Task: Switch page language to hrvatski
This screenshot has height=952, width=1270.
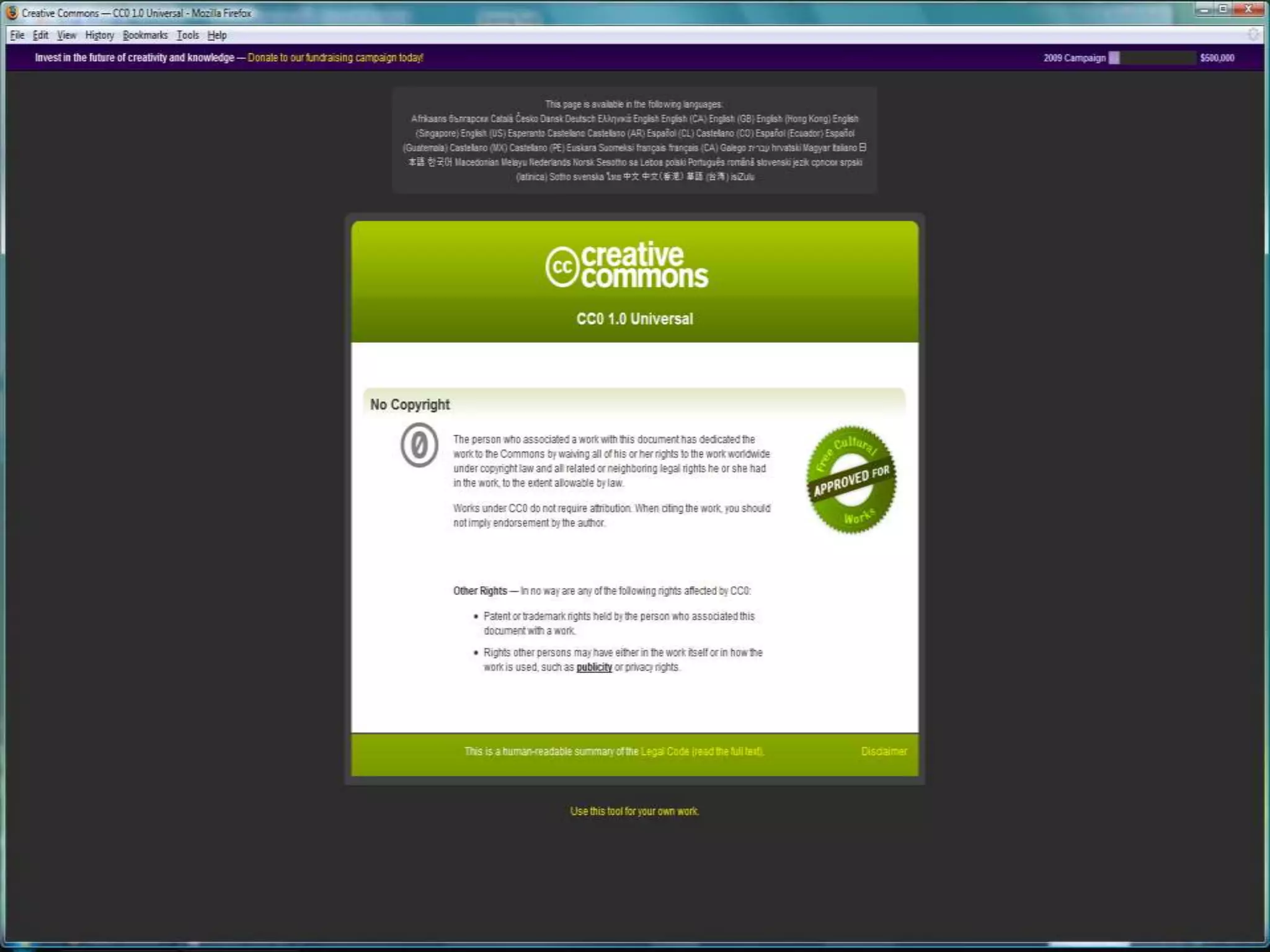Action: tap(785, 148)
